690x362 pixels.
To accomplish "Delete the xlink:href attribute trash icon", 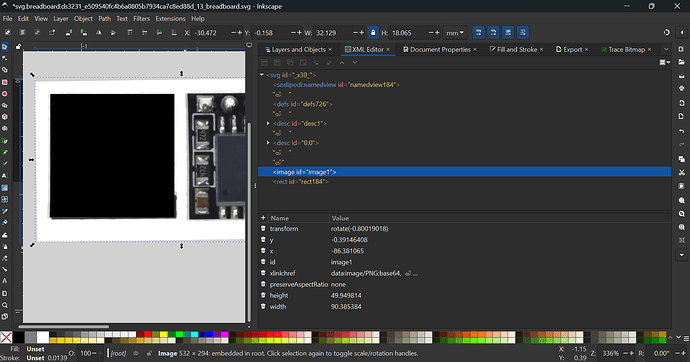I will coord(263,273).
